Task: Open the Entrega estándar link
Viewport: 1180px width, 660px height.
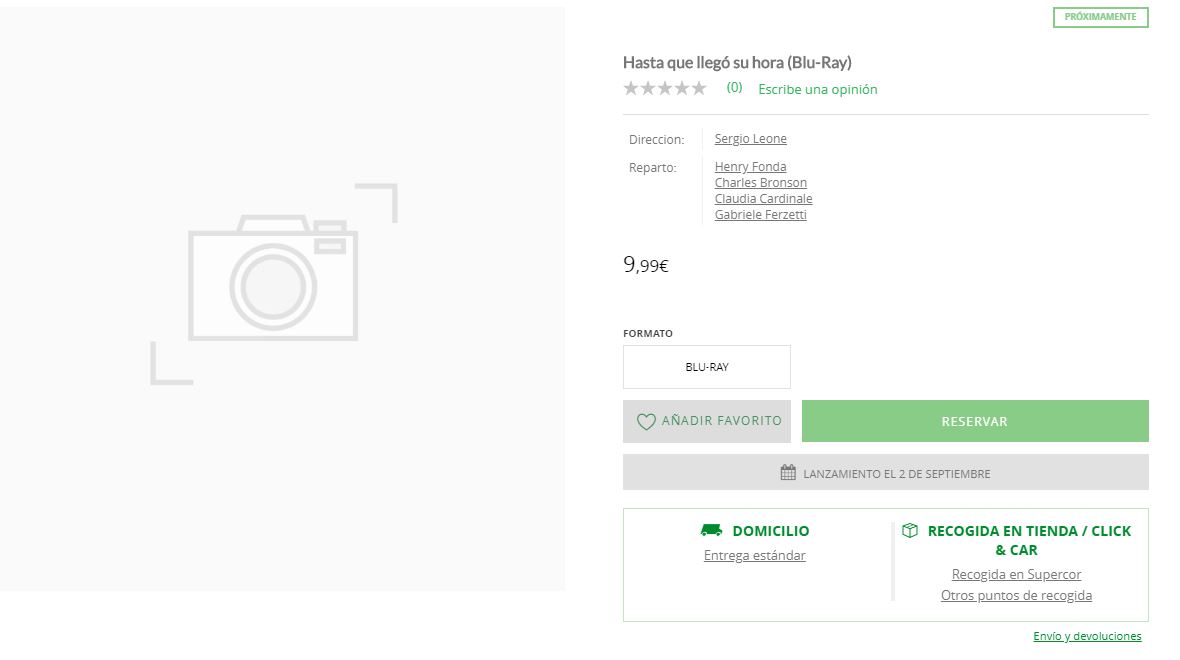Action: (x=754, y=555)
